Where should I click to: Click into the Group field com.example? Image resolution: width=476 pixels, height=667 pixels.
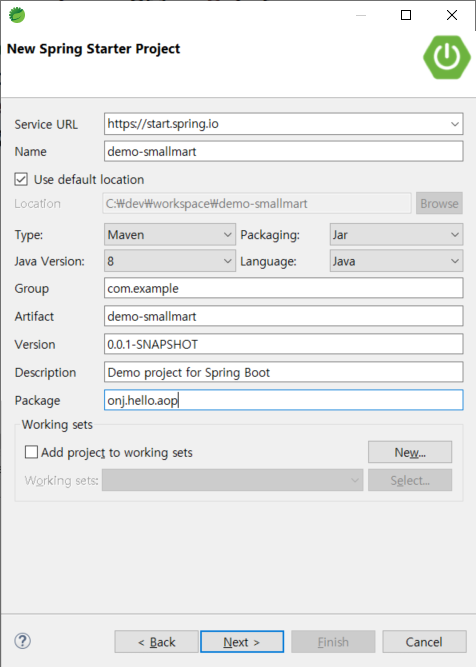click(283, 288)
